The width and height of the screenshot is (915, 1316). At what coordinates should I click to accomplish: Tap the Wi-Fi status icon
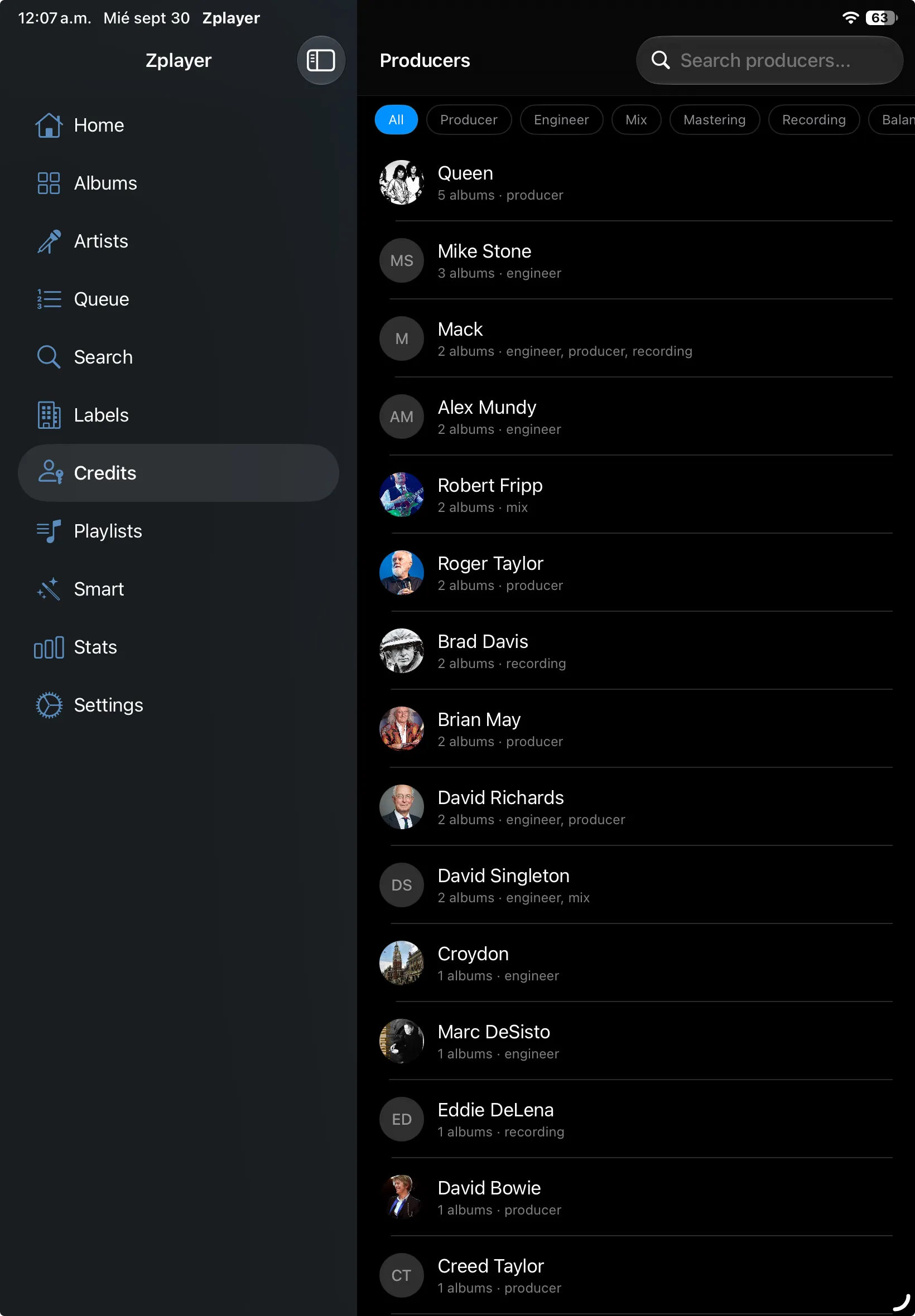(x=851, y=18)
